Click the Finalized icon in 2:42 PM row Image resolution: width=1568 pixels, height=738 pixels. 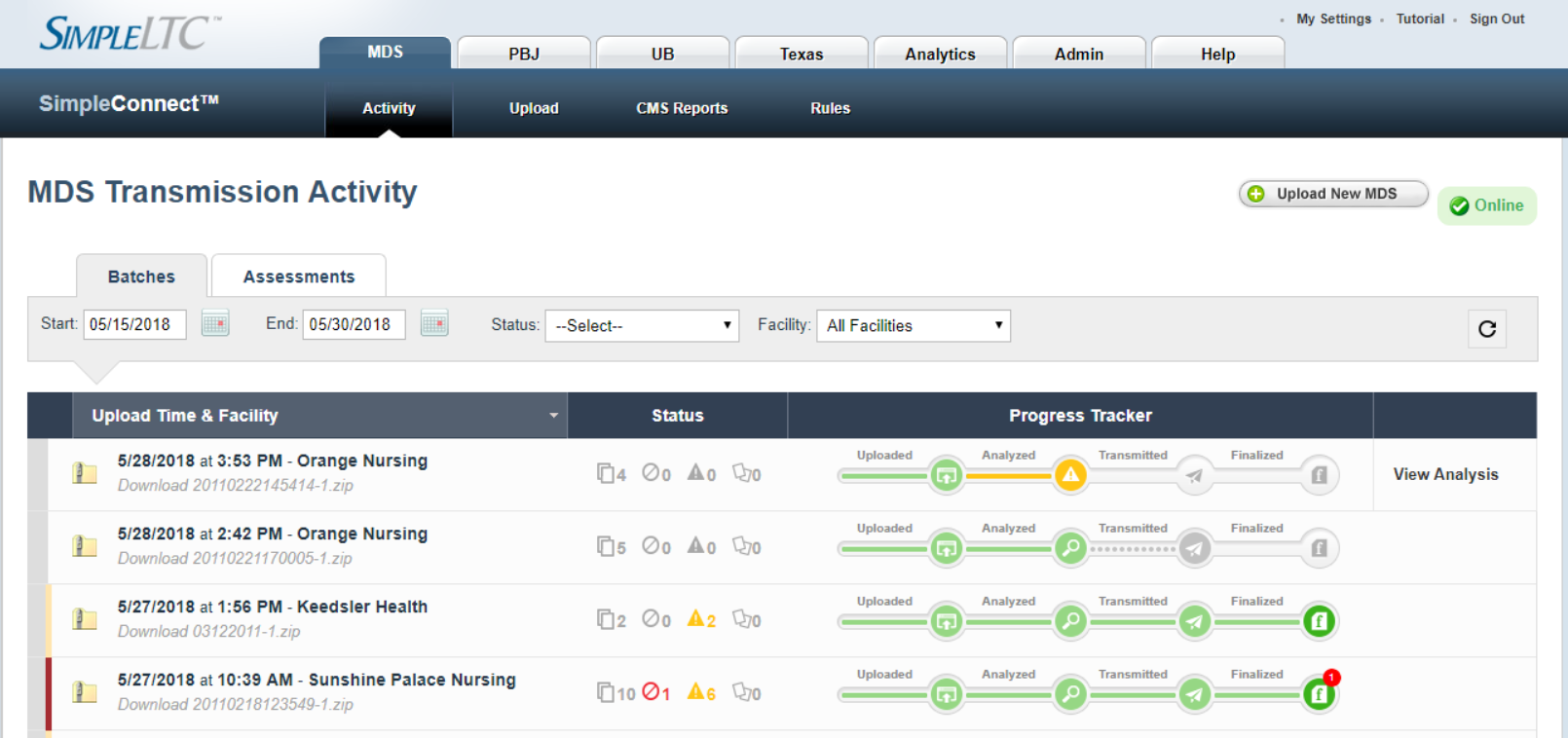tap(1320, 548)
